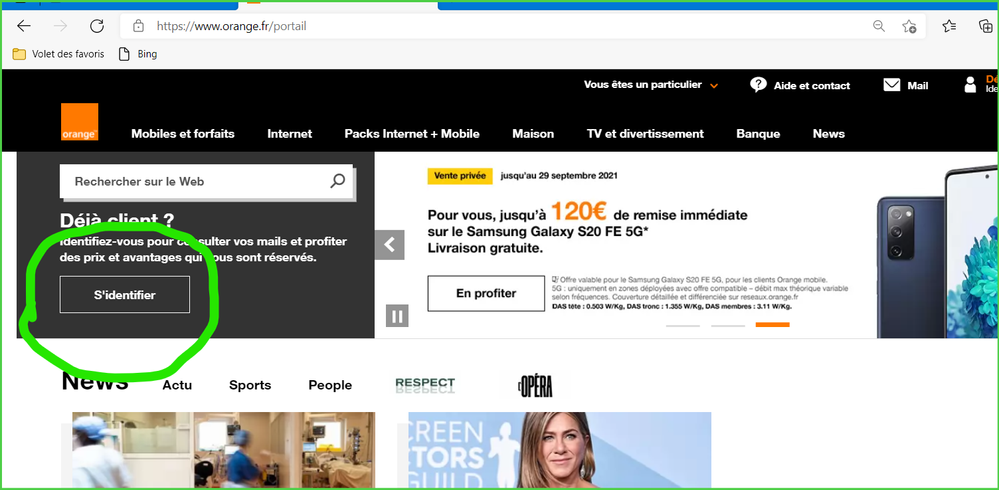The width and height of the screenshot is (999, 490).
Task: Reload the page with the refresh icon
Action: click(x=97, y=26)
